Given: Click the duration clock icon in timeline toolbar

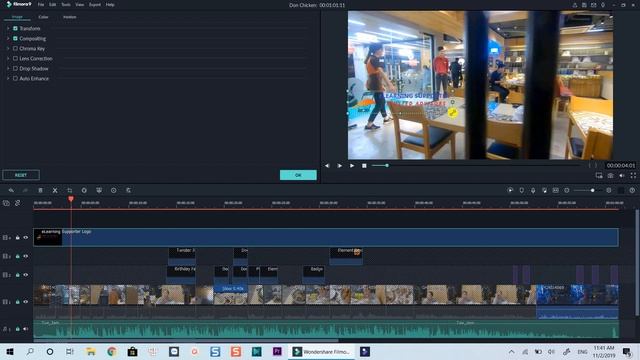Looking at the screenshot, I should click(x=113, y=190).
